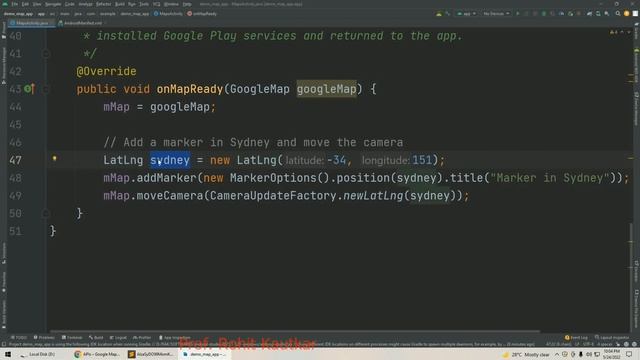The image size is (640, 360).
Task: Click the Run app play icon
Action: pos(518,14)
